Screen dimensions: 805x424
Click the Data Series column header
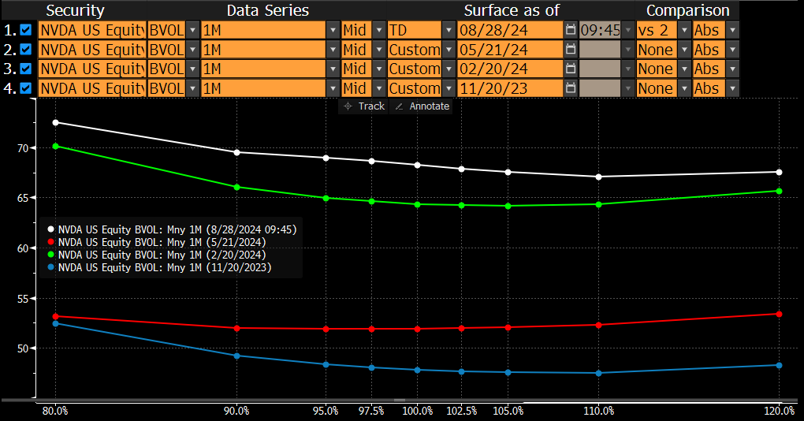267,10
